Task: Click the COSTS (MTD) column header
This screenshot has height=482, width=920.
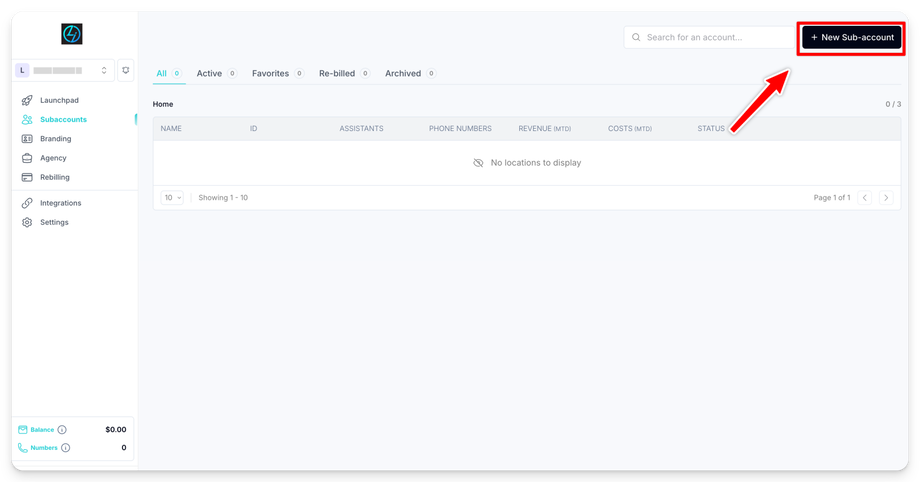Action: (x=630, y=129)
